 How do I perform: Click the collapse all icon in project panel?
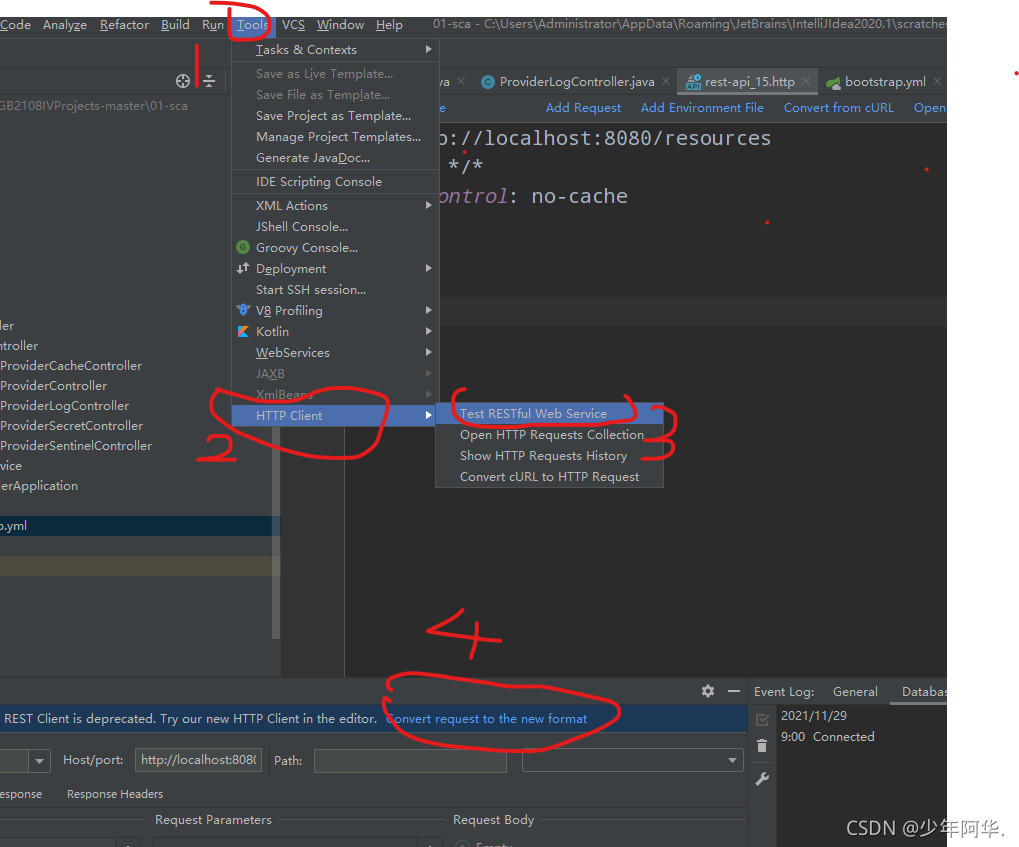tap(209, 81)
